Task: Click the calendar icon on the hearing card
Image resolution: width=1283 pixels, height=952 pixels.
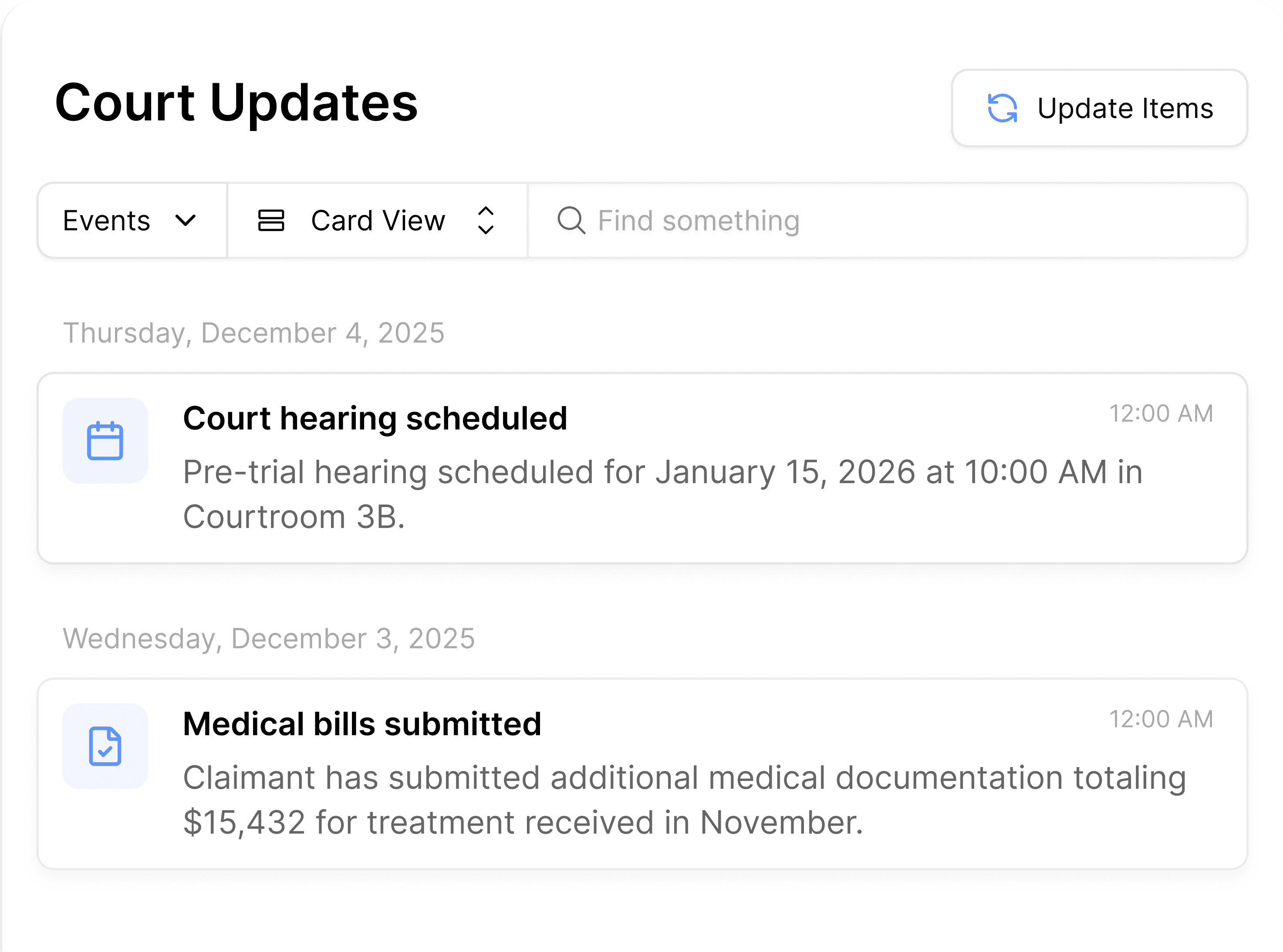Action: click(x=105, y=441)
